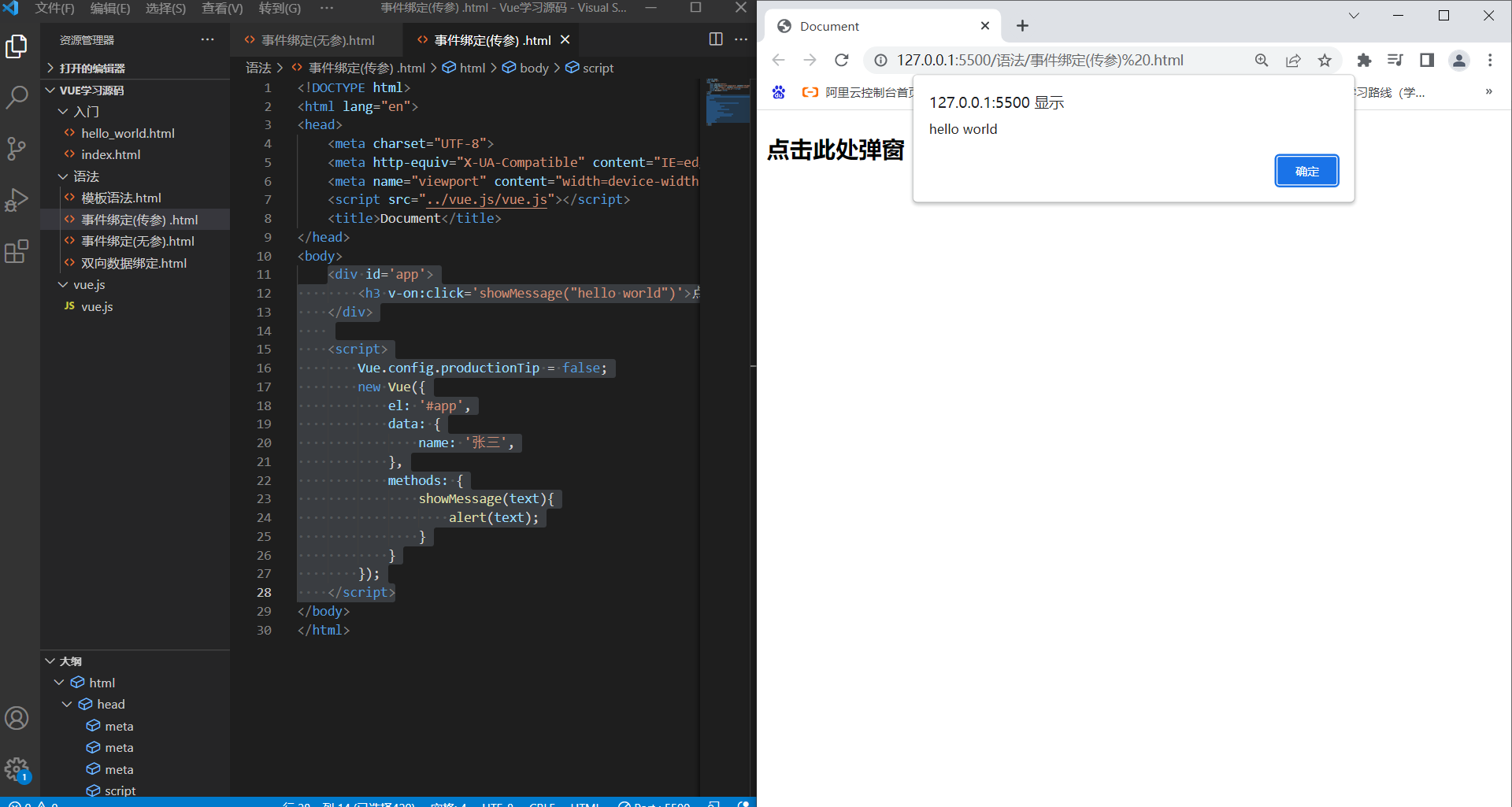Click the Chrome address bar URL
1512x807 pixels.
click(x=1039, y=60)
